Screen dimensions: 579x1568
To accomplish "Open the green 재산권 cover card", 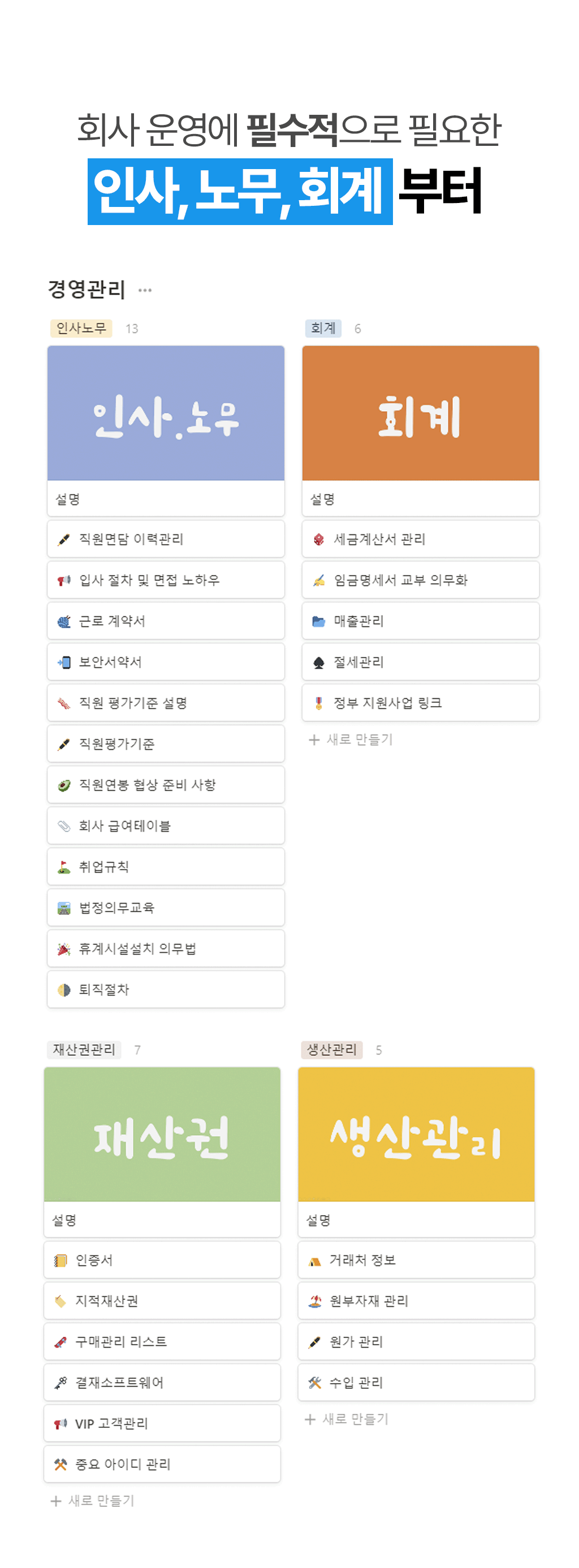I will (x=162, y=1134).
